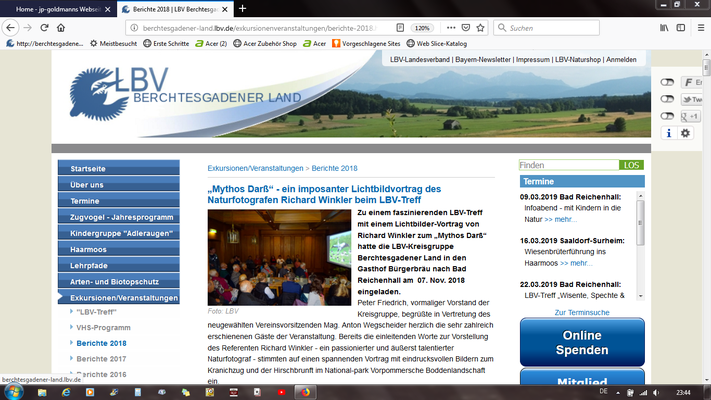Show site information icon in address bar
The image size is (711, 400).
coord(134,28)
